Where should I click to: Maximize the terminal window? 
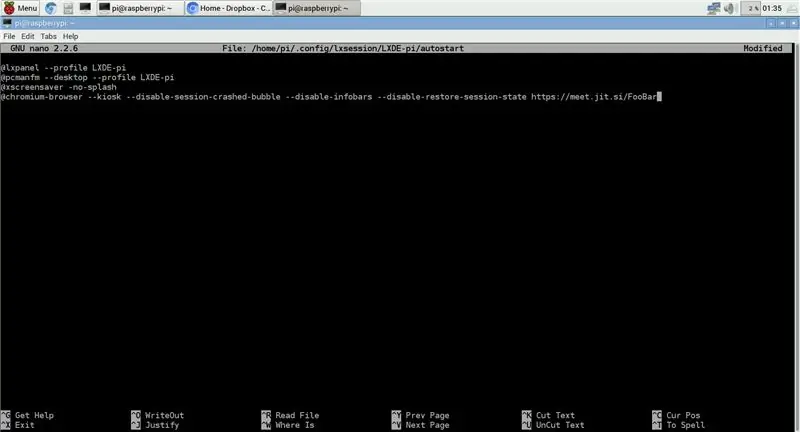[782, 23]
